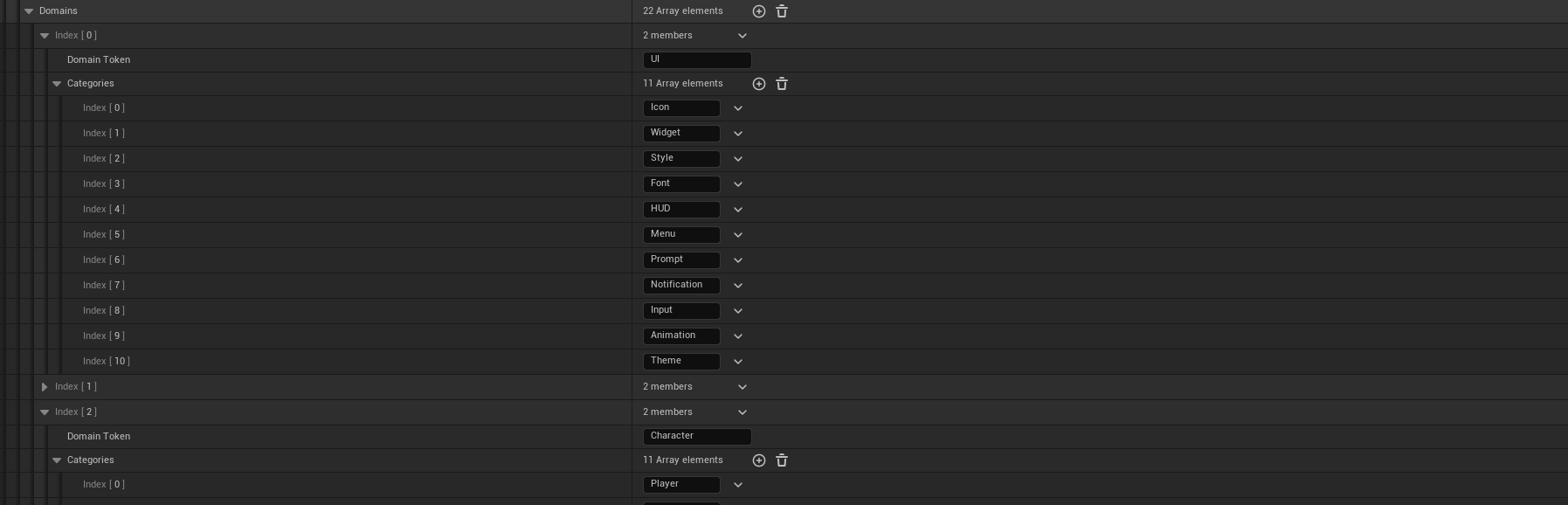This screenshot has width=1568, height=505.
Task: Select the Domains property label
Action: click(x=59, y=11)
